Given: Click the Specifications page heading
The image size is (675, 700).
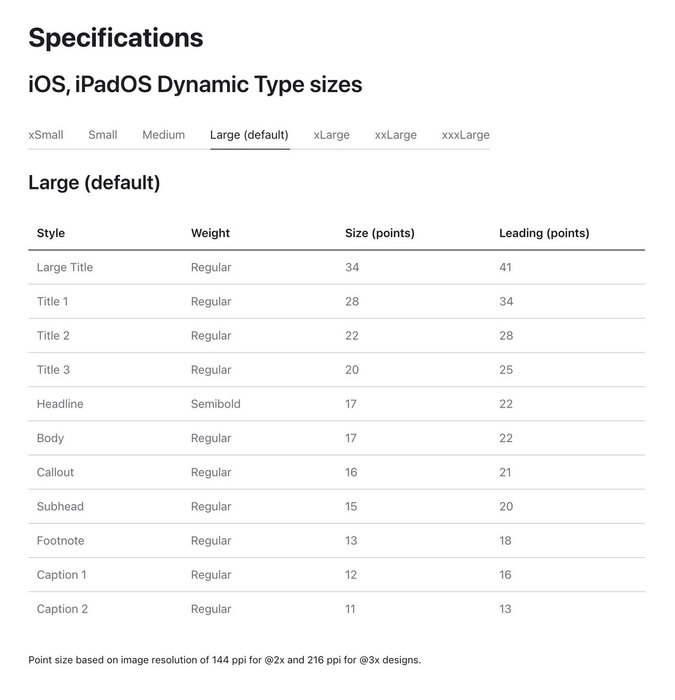Looking at the screenshot, I should [x=116, y=38].
